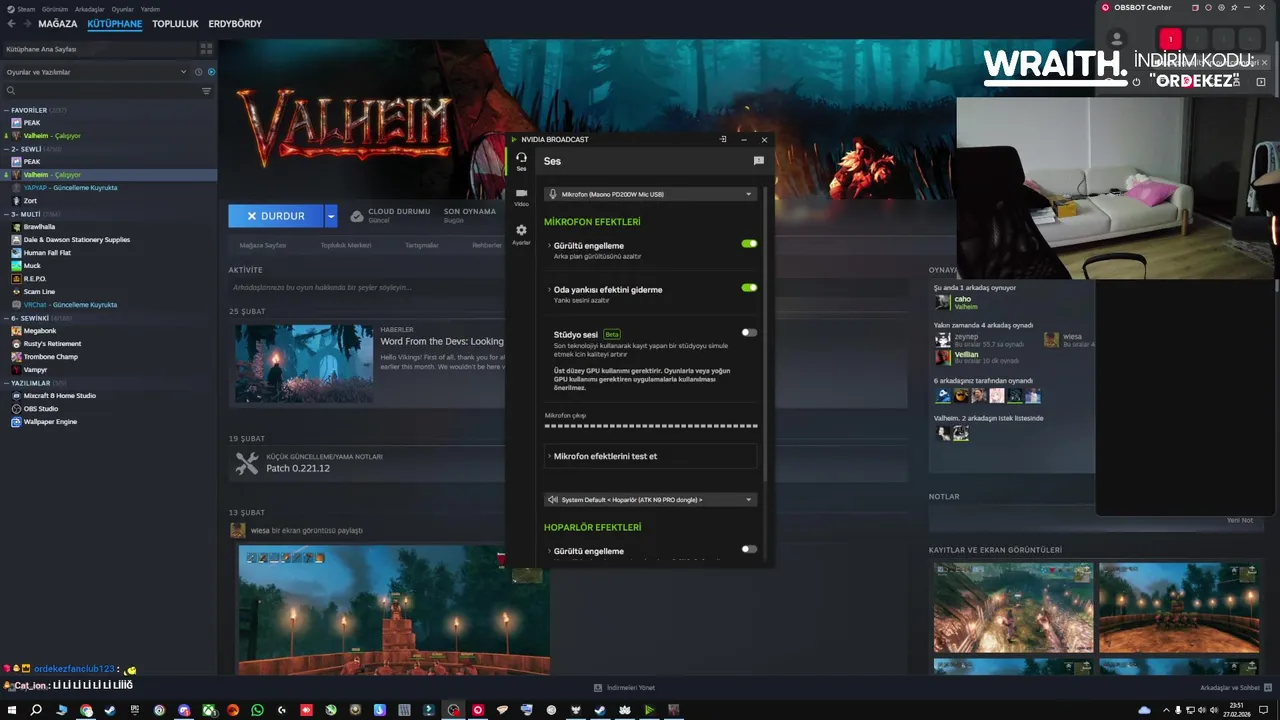Turn off microphone Gürültü engelleme
1280x720 pixels.
tap(749, 243)
